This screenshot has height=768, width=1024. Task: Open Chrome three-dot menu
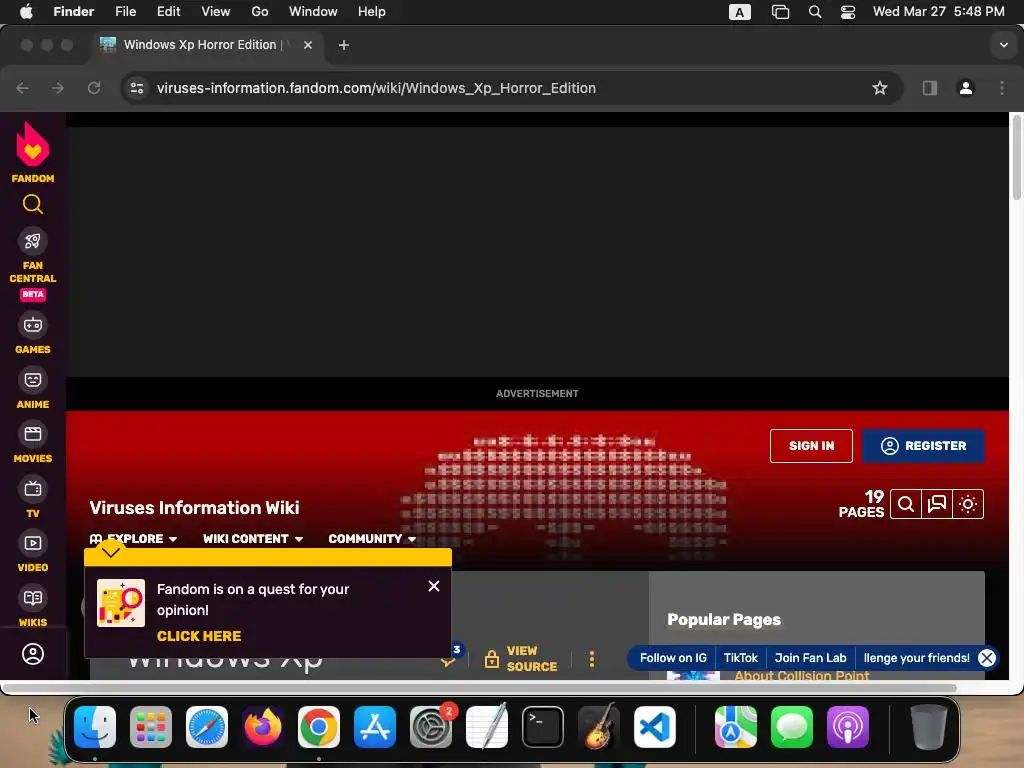(x=1002, y=88)
